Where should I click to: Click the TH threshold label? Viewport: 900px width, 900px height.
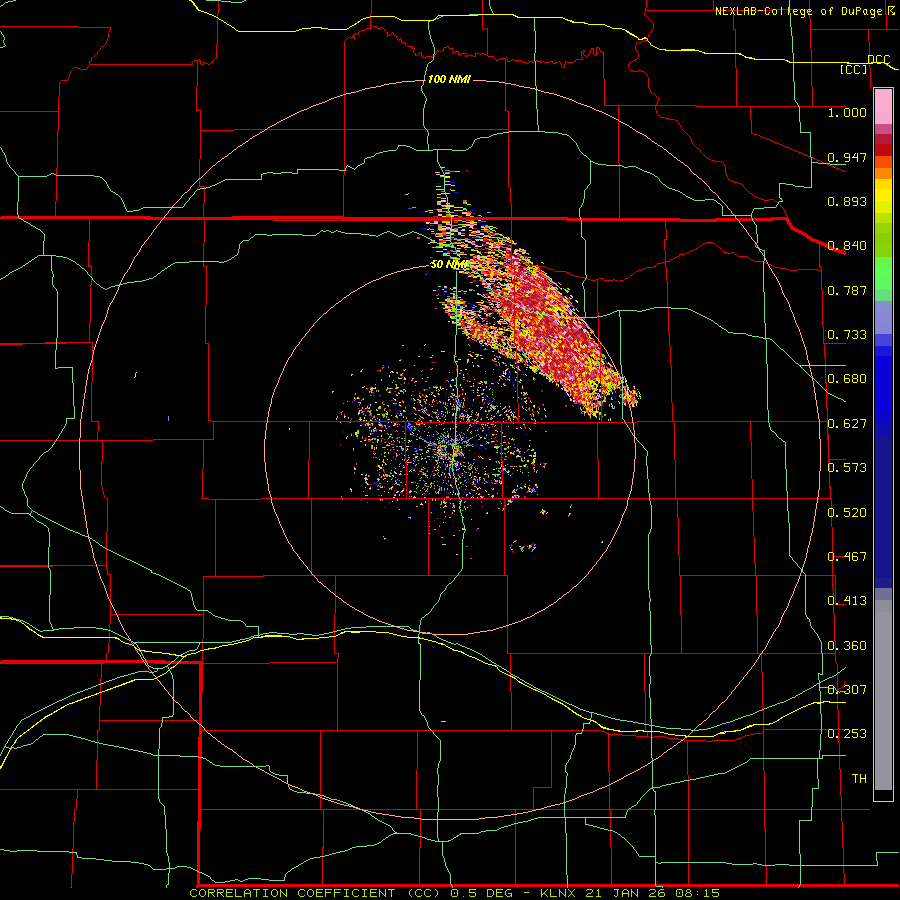coord(859,779)
